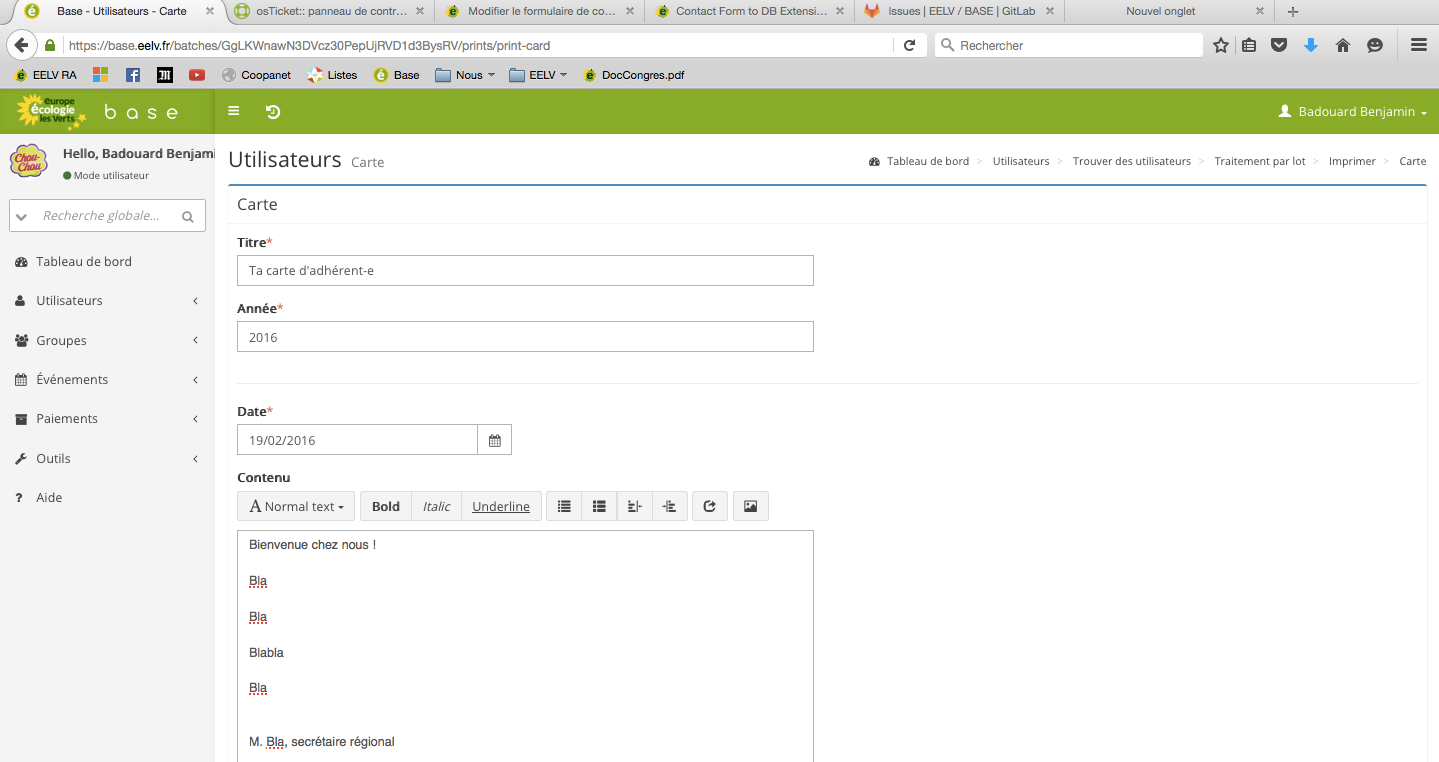Expand the Utilisateurs sidebar menu
The width and height of the screenshot is (1439, 762).
click(107, 301)
